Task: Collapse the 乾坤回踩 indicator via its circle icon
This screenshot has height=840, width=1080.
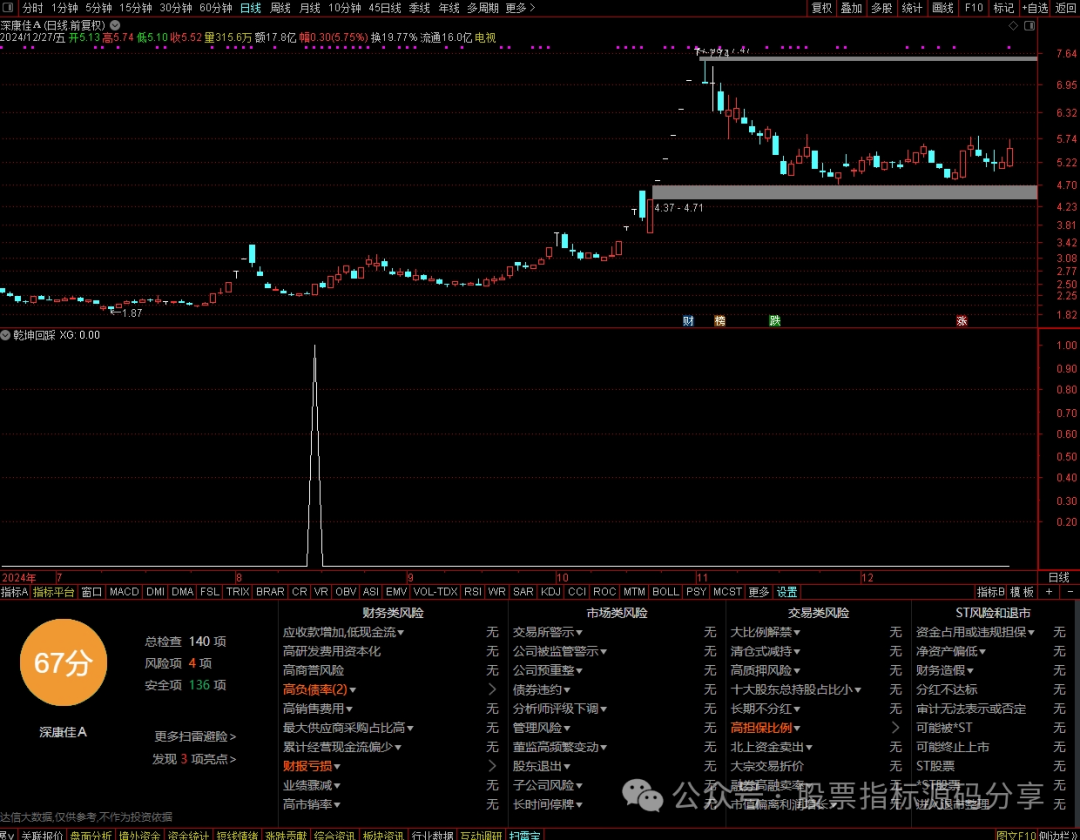Action: 6,335
